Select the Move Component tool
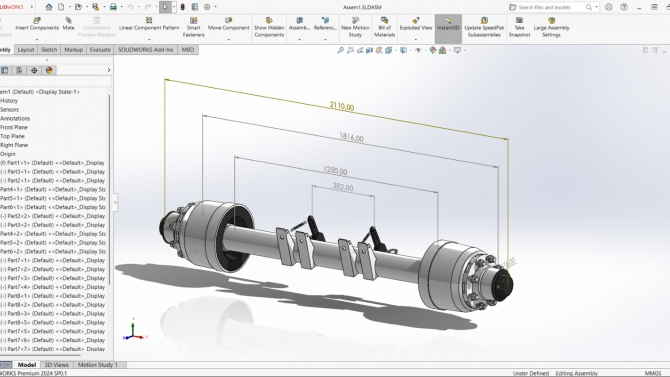 pyautogui.click(x=229, y=24)
